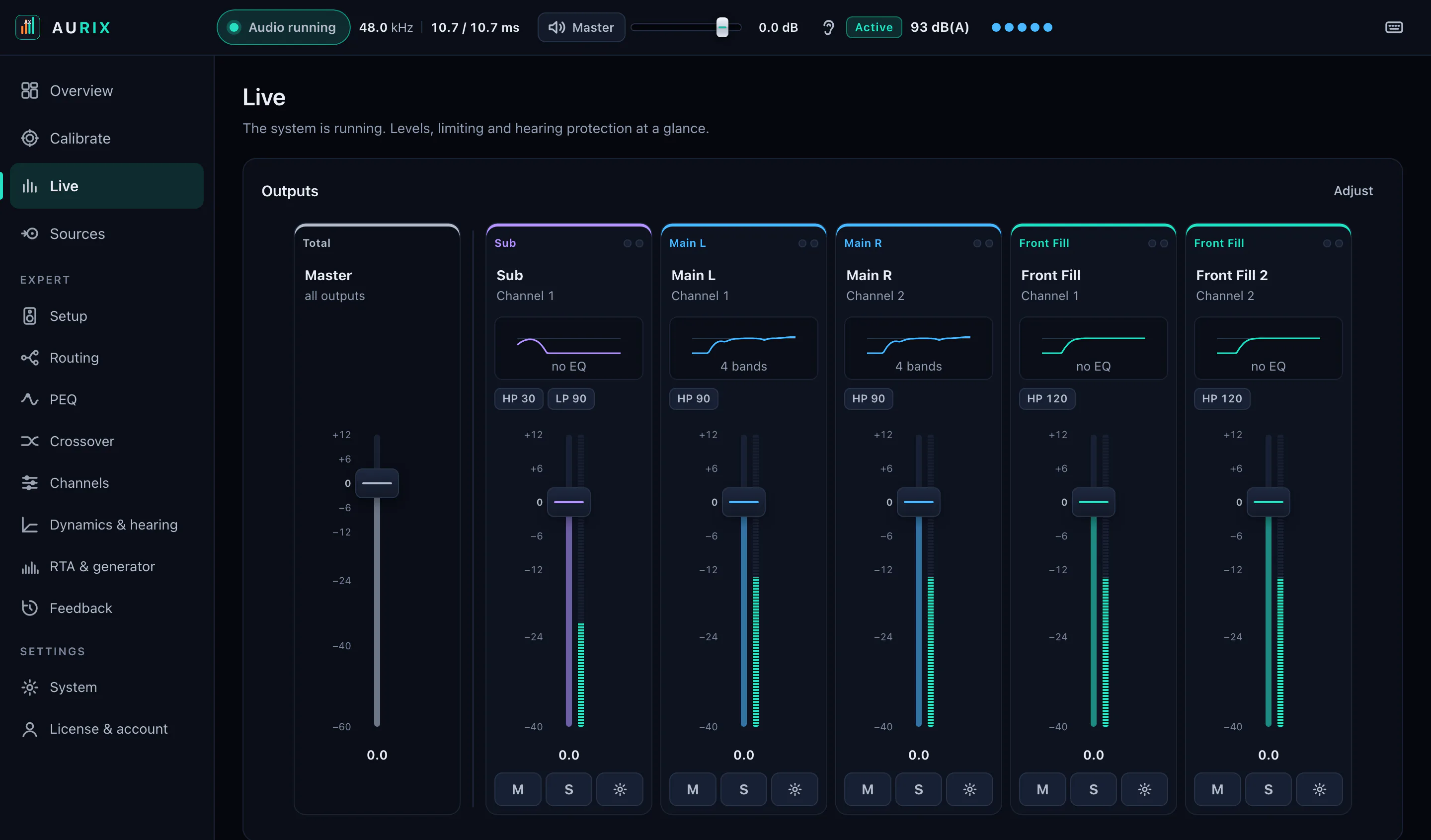Open the Routing page
The height and width of the screenshot is (840, 1431).
(107, 358)
